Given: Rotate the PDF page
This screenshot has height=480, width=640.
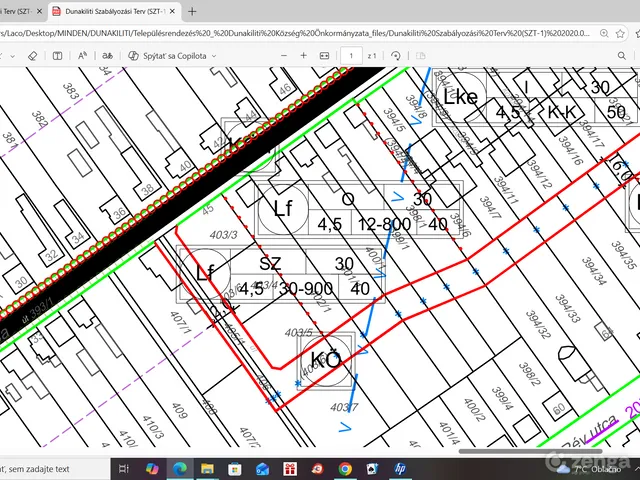Looking at the screenshot, I should (398, 56).
